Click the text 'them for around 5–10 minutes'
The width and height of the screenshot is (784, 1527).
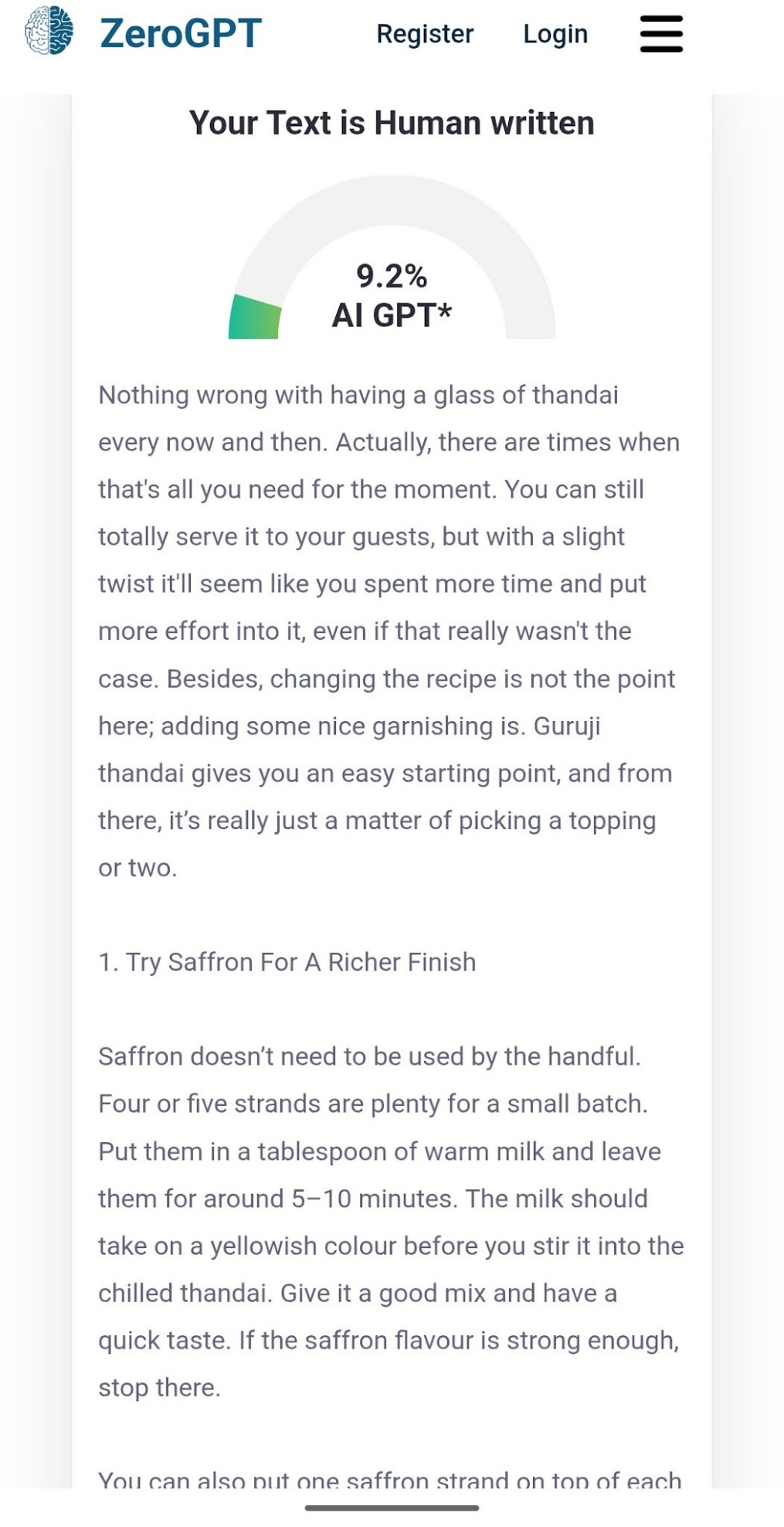(278, 1199)
